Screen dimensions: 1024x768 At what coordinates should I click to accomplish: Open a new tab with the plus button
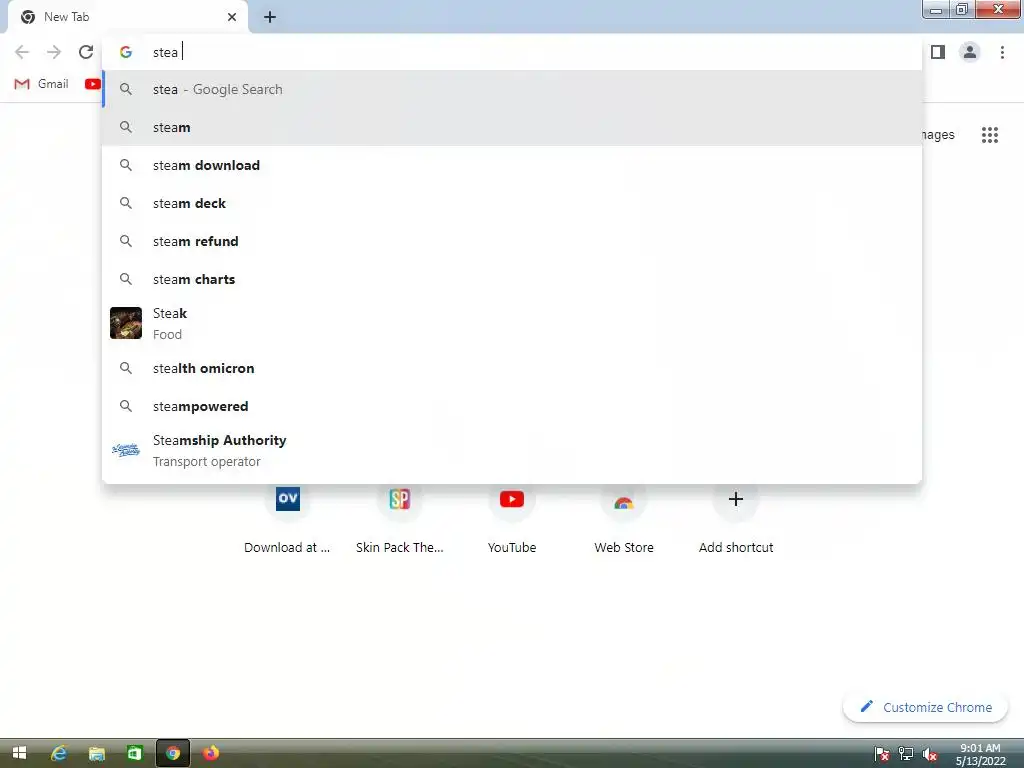[270, 17]
